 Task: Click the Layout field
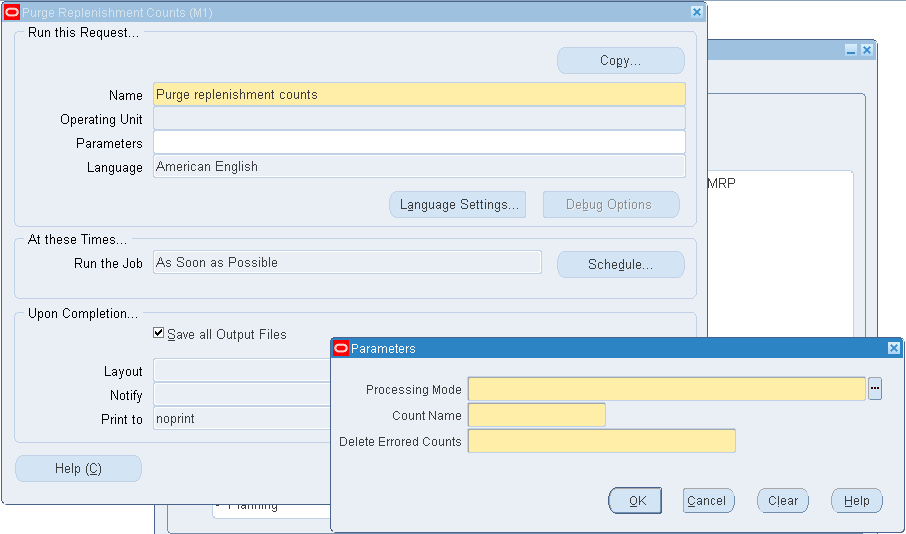pos(242,371)
